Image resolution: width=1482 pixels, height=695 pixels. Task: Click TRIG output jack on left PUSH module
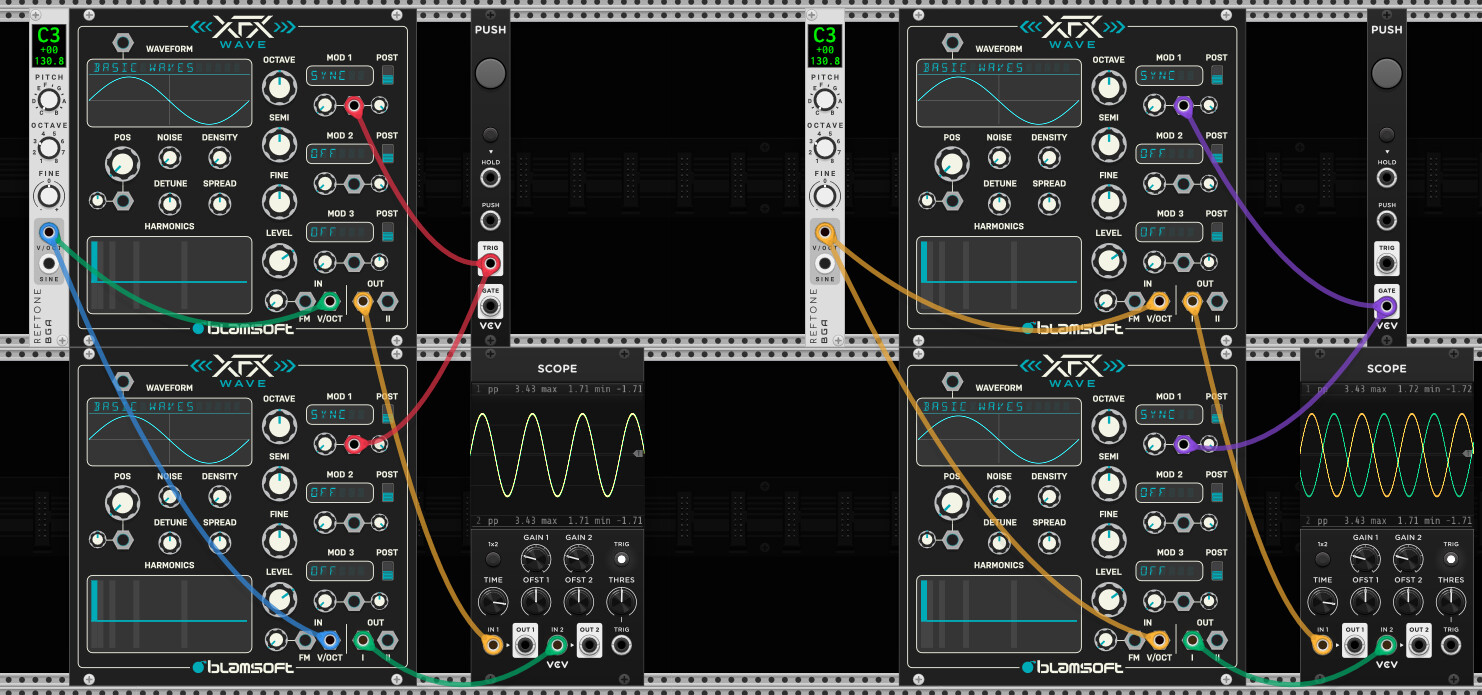click(490, 264)
